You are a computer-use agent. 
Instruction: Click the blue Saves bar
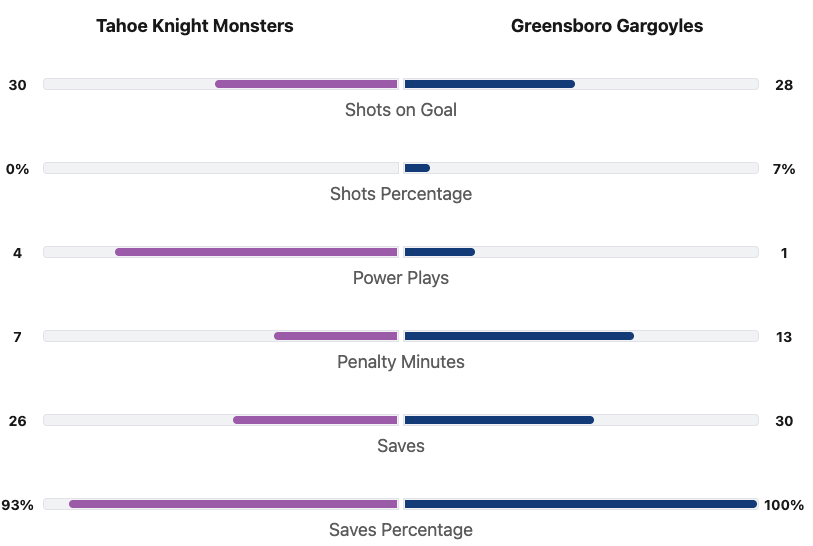[x=499, y=420]
